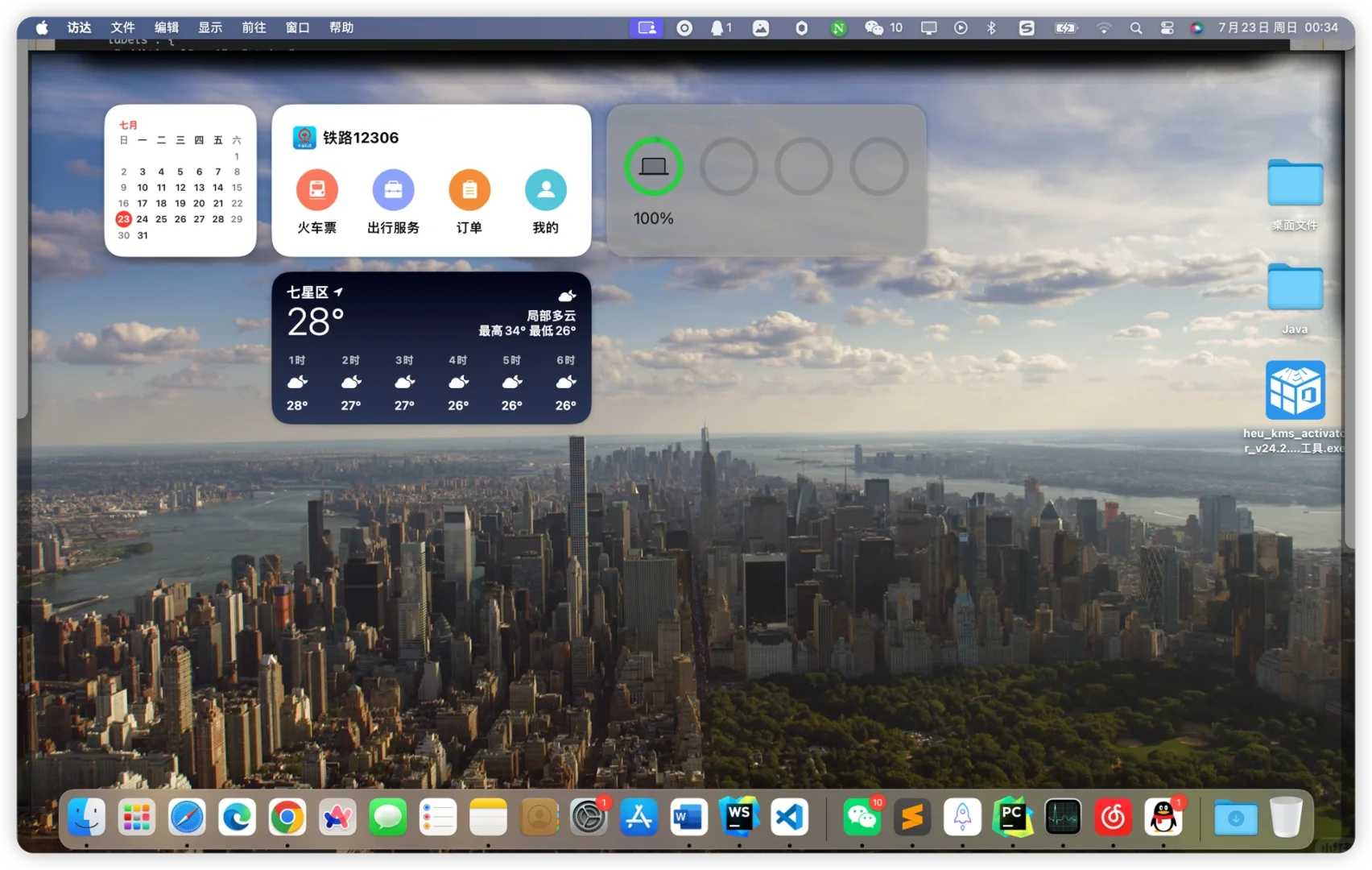Click the WeChat menu bar icon
1372x870 pixels.
(x=883, y=27)
